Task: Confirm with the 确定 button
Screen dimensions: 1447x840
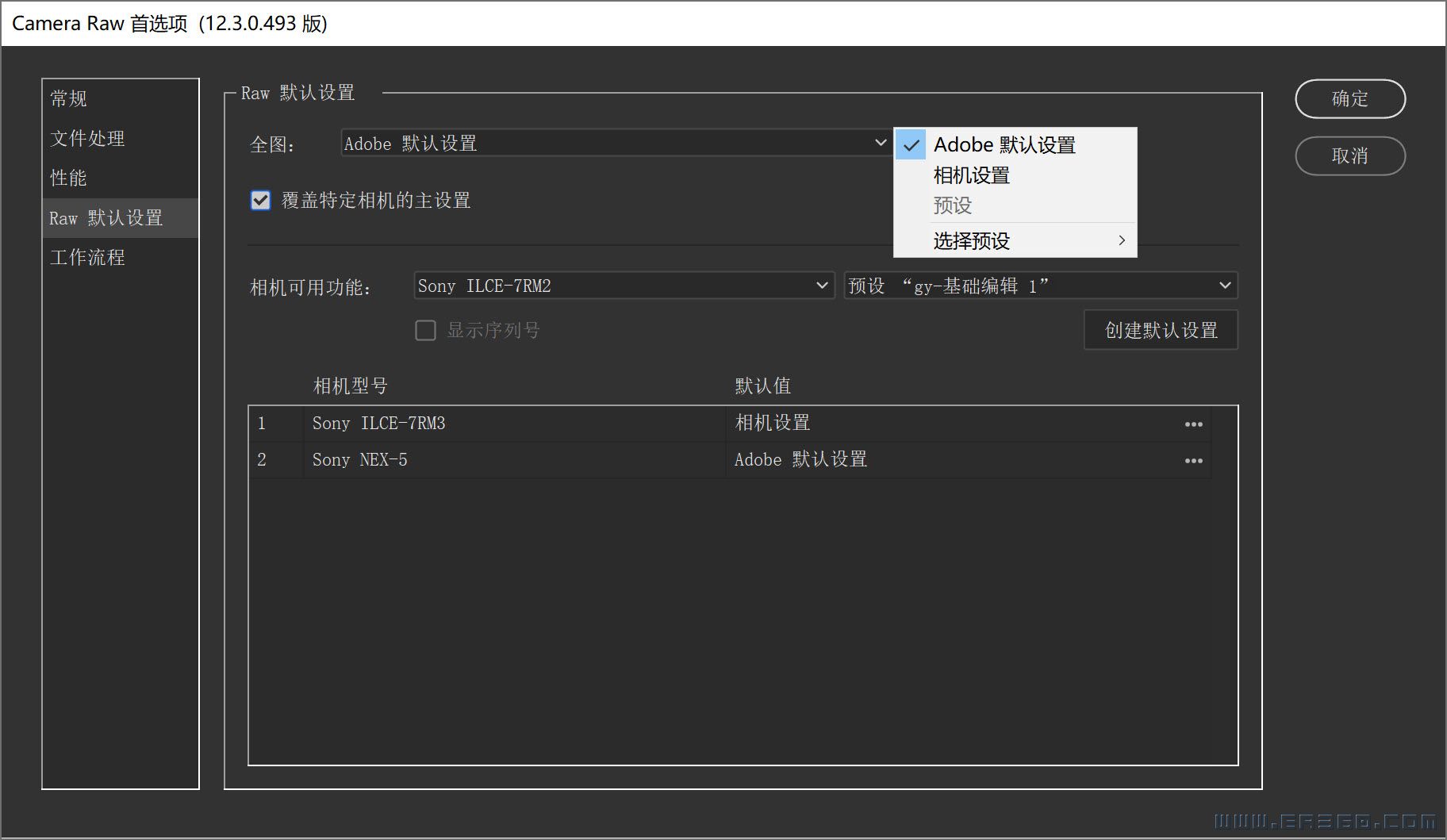Action: point(1350,99)
